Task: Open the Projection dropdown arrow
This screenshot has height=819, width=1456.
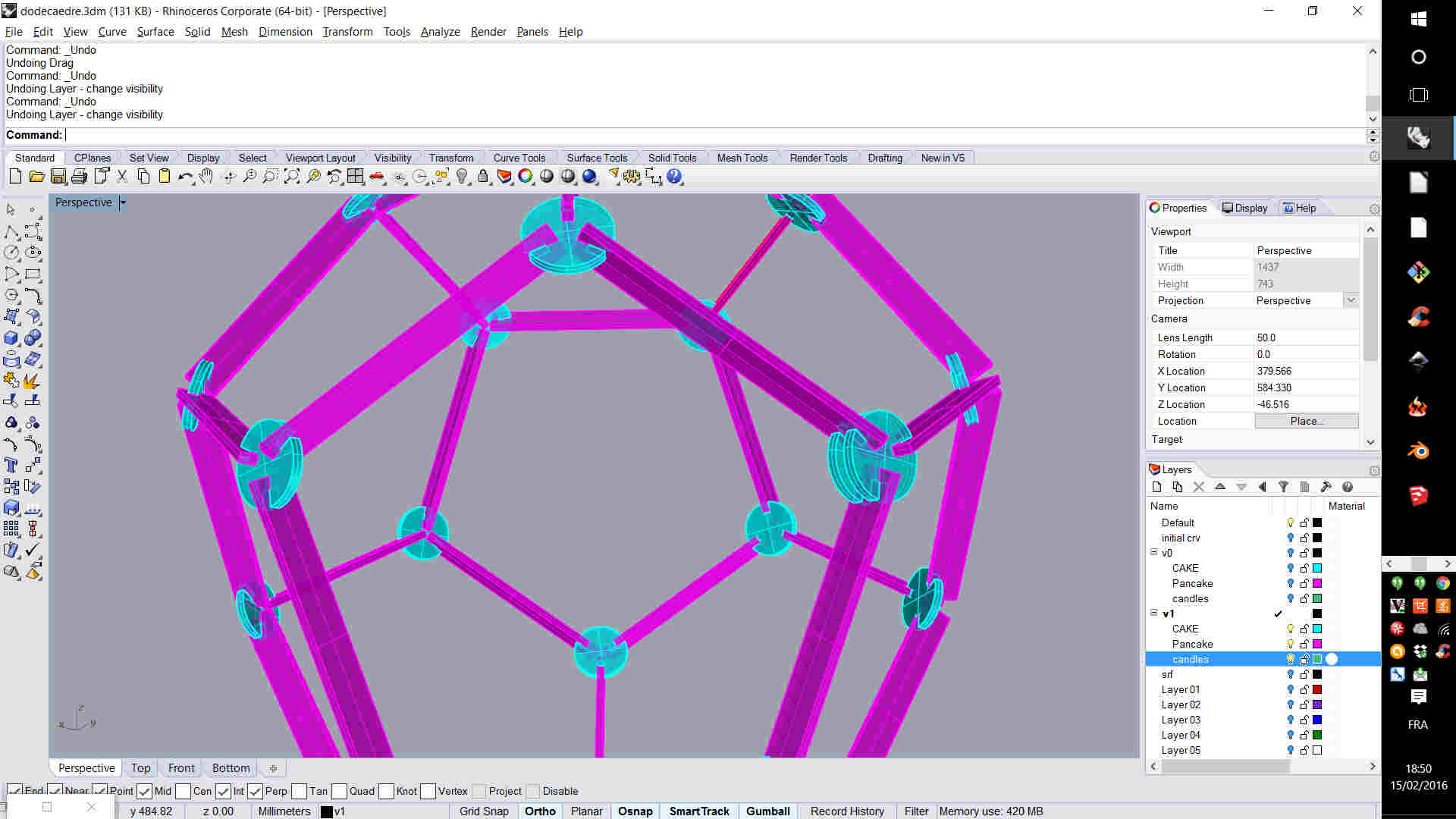Action: (x=1351, y=300)
